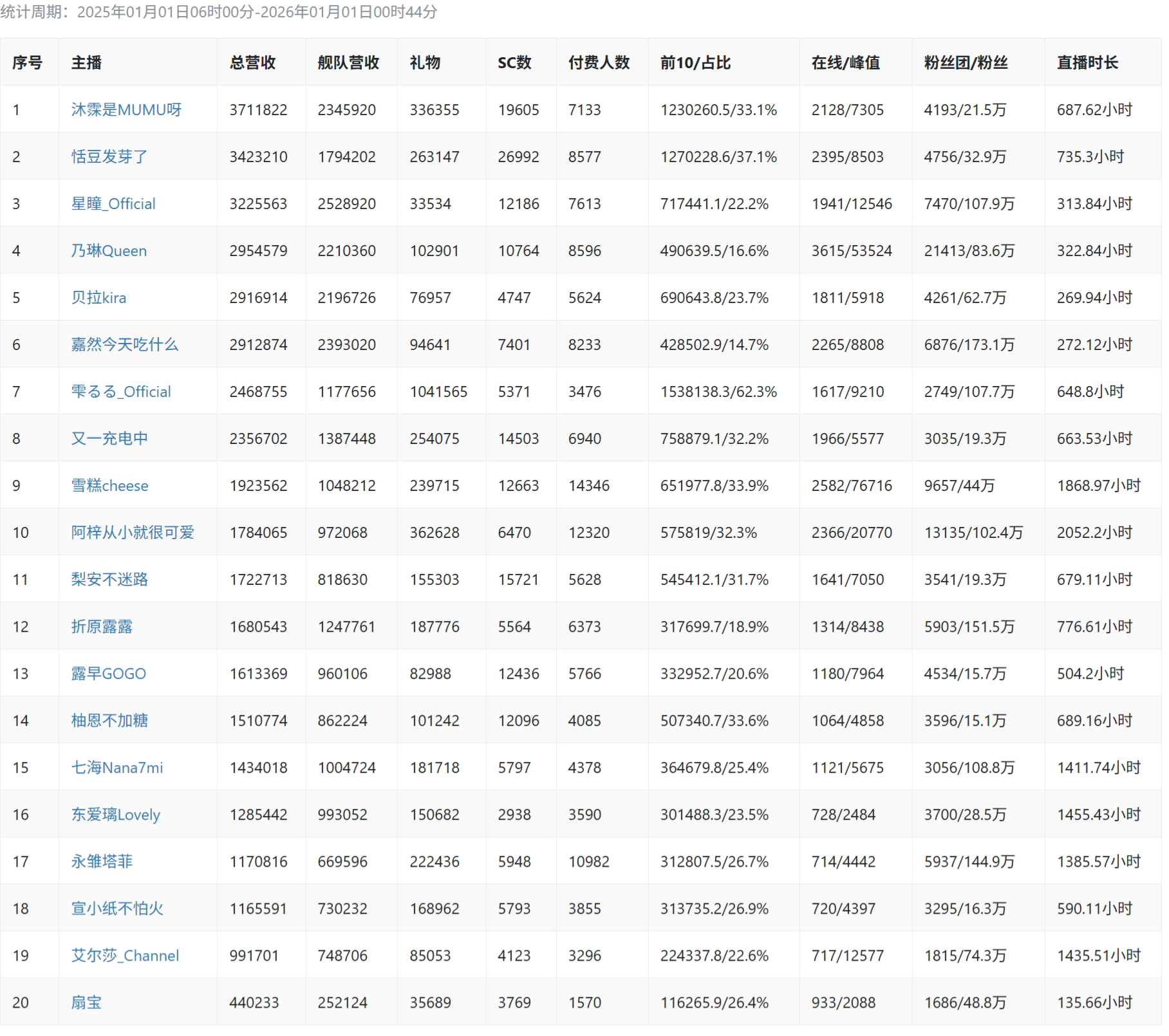1169x1036 pixels.
Task: Open 七海Nana7mi's streamer page
Action: (x=117, y=768)
